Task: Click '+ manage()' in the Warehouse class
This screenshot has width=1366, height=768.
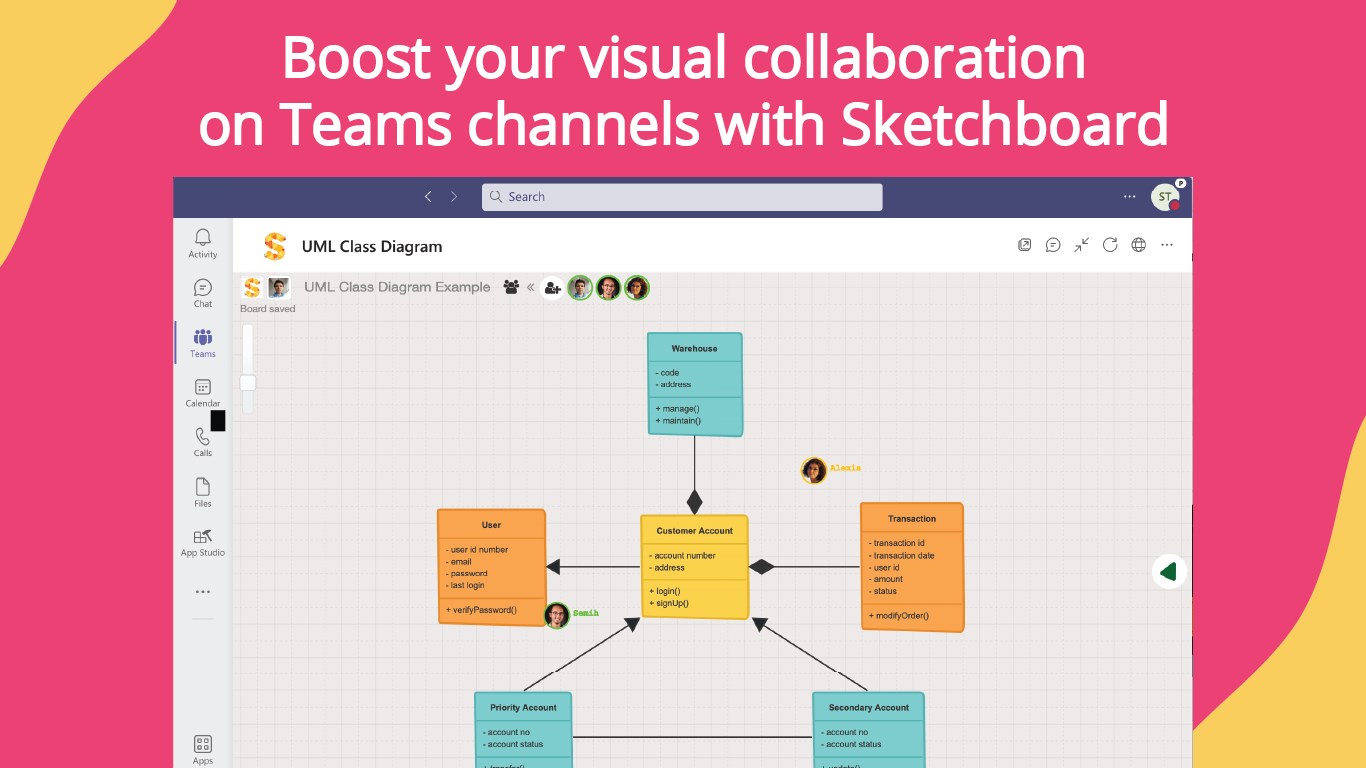Action: tap(677, 409)
